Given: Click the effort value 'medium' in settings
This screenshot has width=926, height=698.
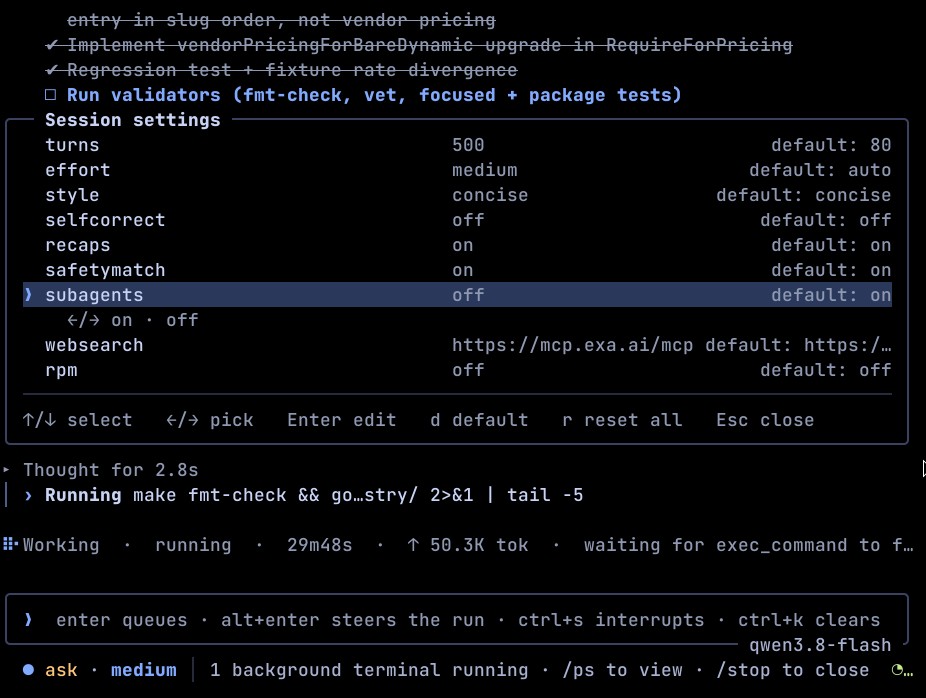Looking at the screenshot, I should [x=485, y=170].
